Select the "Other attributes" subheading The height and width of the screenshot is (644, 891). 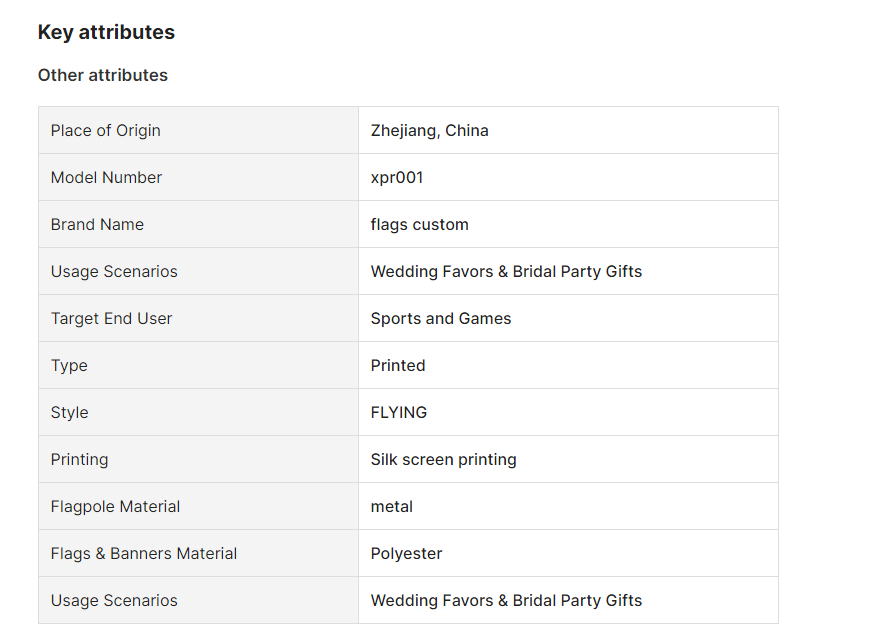(x=103, y=75)
